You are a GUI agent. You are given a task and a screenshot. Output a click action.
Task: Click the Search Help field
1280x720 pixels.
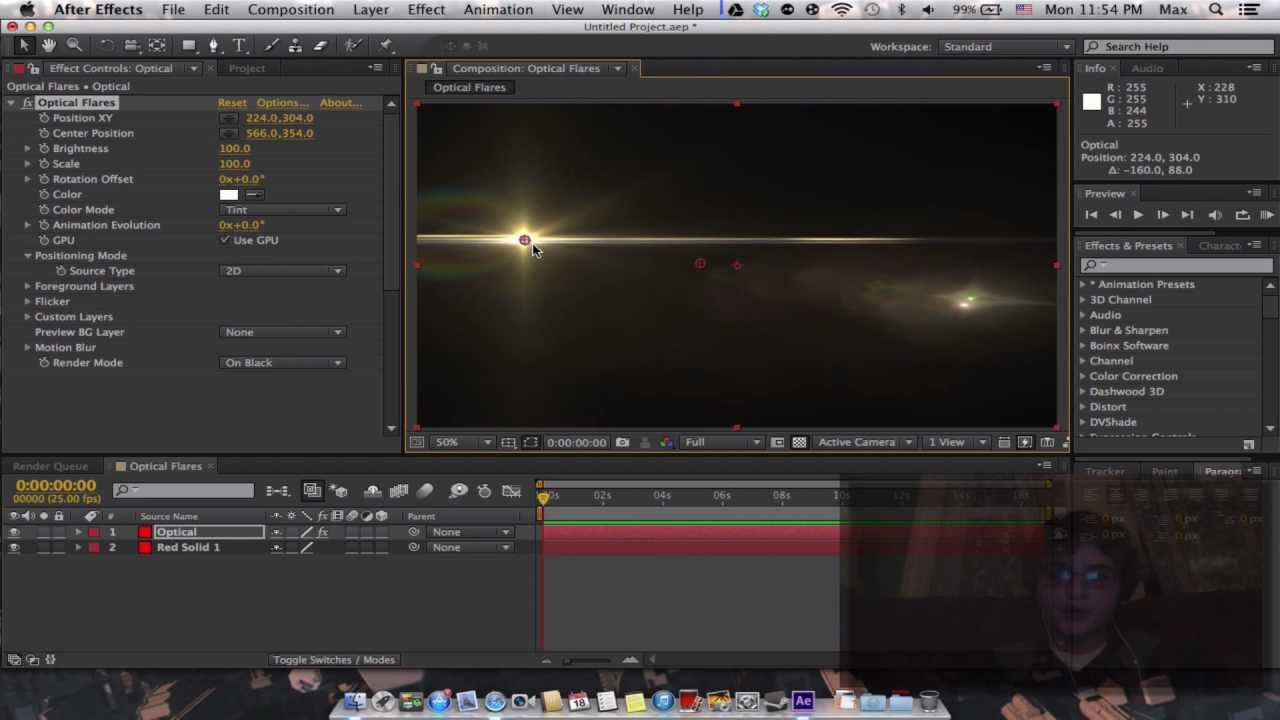pos(1178,47)
